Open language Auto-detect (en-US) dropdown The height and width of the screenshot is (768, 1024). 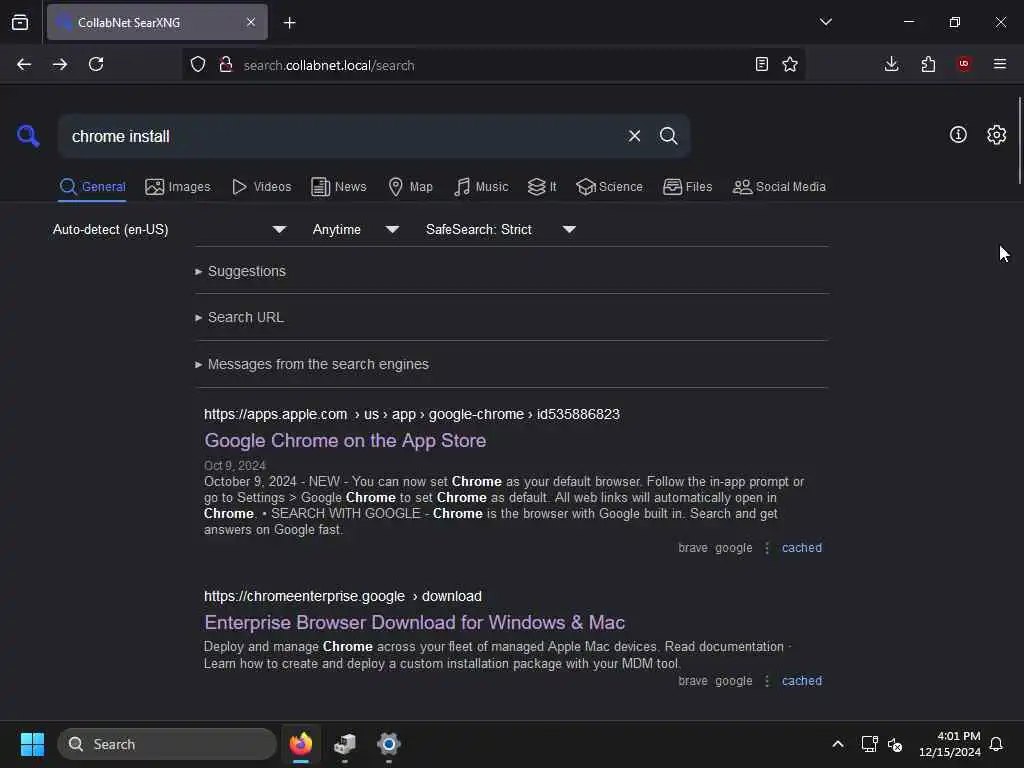[169, 229]
